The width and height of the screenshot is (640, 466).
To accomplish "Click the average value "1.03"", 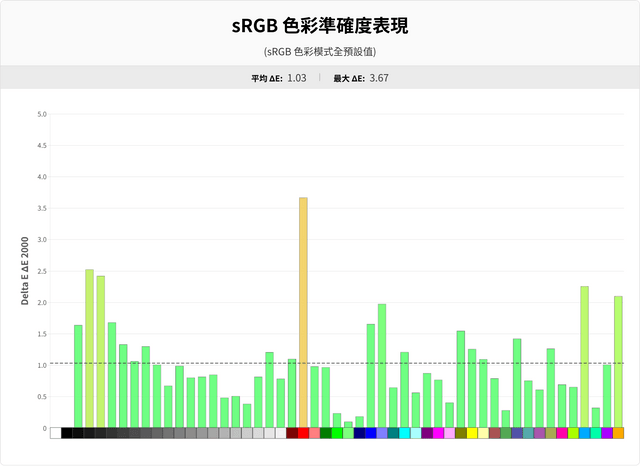I will 297,78.
